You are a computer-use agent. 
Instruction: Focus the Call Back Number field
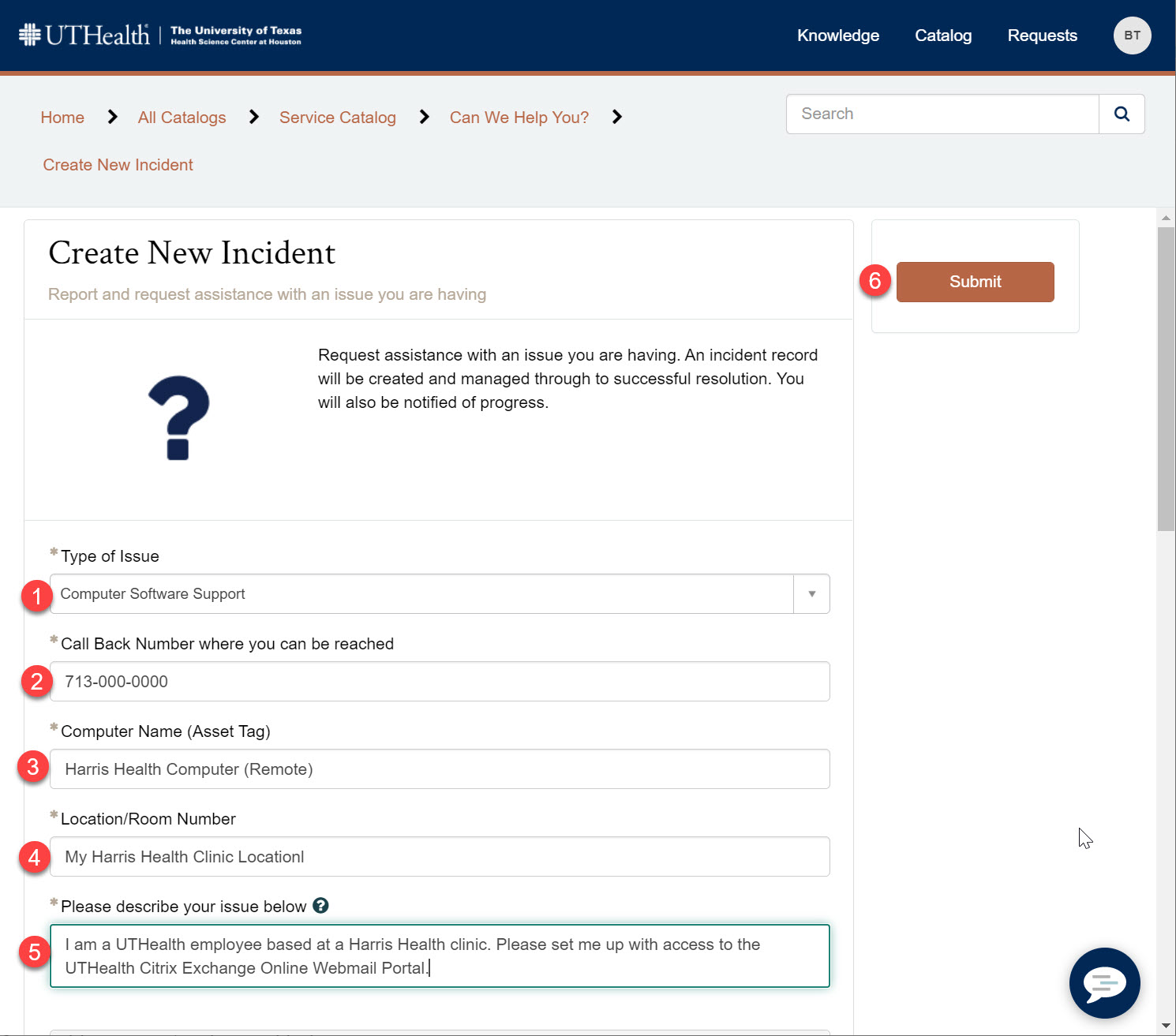pyautogui.click(x=440, y=682)
